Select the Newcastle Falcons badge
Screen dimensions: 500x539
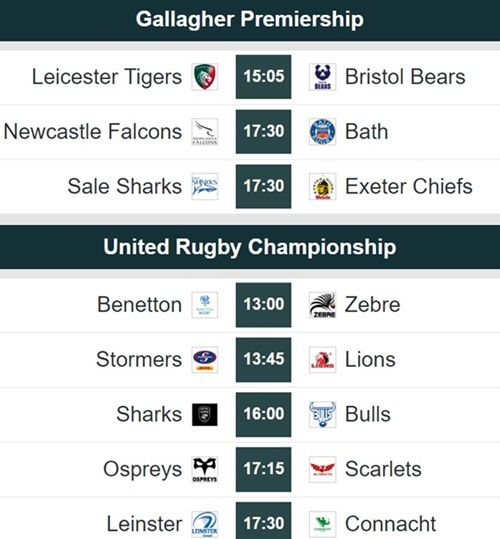coord(205,132)
